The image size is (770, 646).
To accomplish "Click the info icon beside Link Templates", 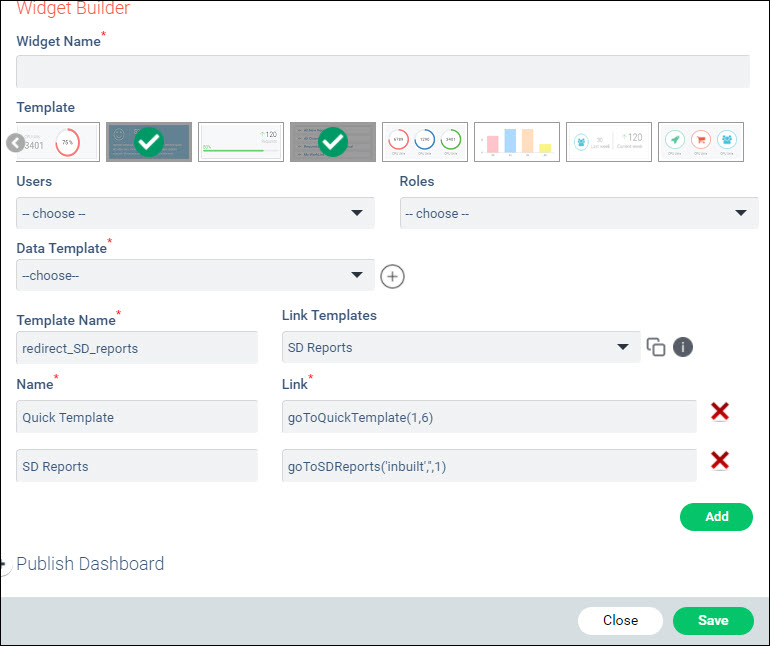I will pos(683,347).
